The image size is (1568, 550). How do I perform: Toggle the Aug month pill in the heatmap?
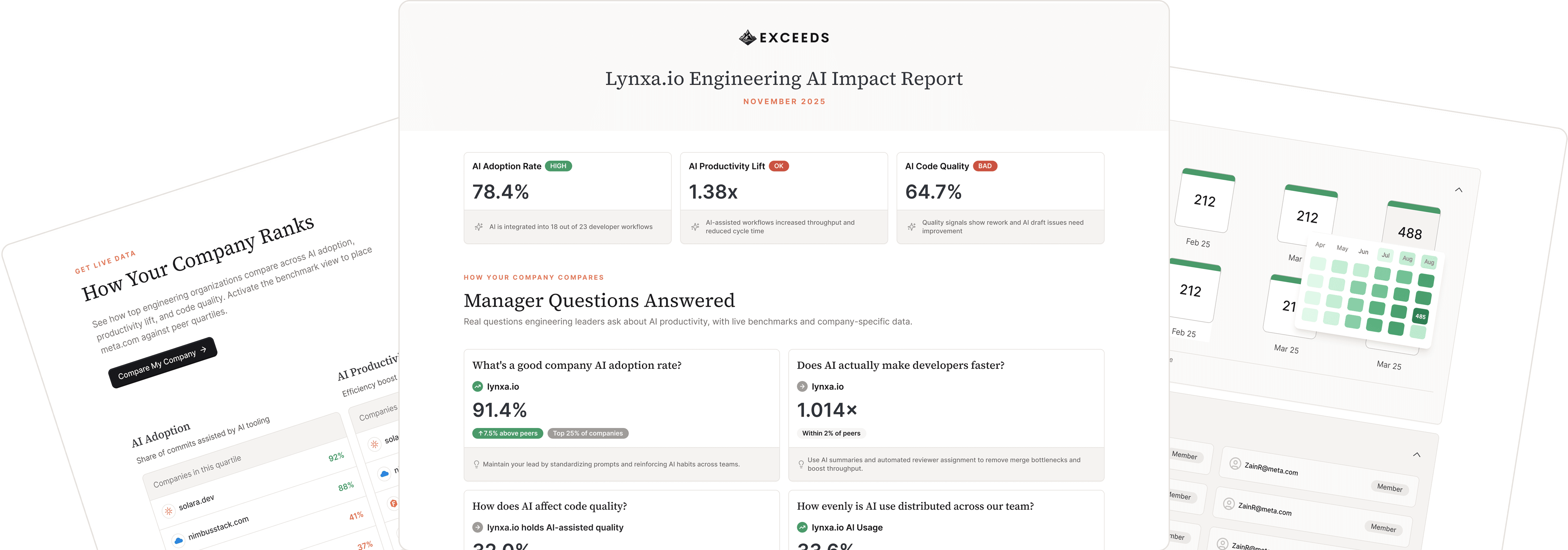(1407, 258)
